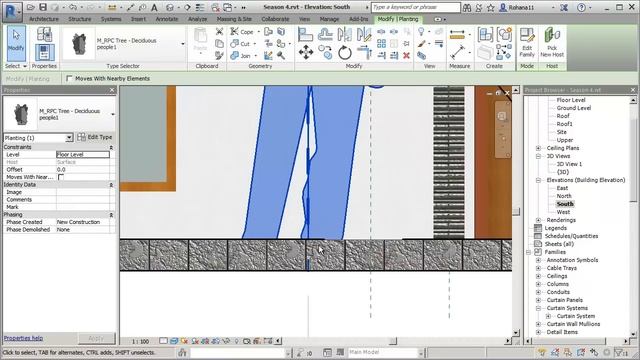Open Edit Family mode
Image resolution: width=640 pixels, height=360 pixels.
pos(527,42)
